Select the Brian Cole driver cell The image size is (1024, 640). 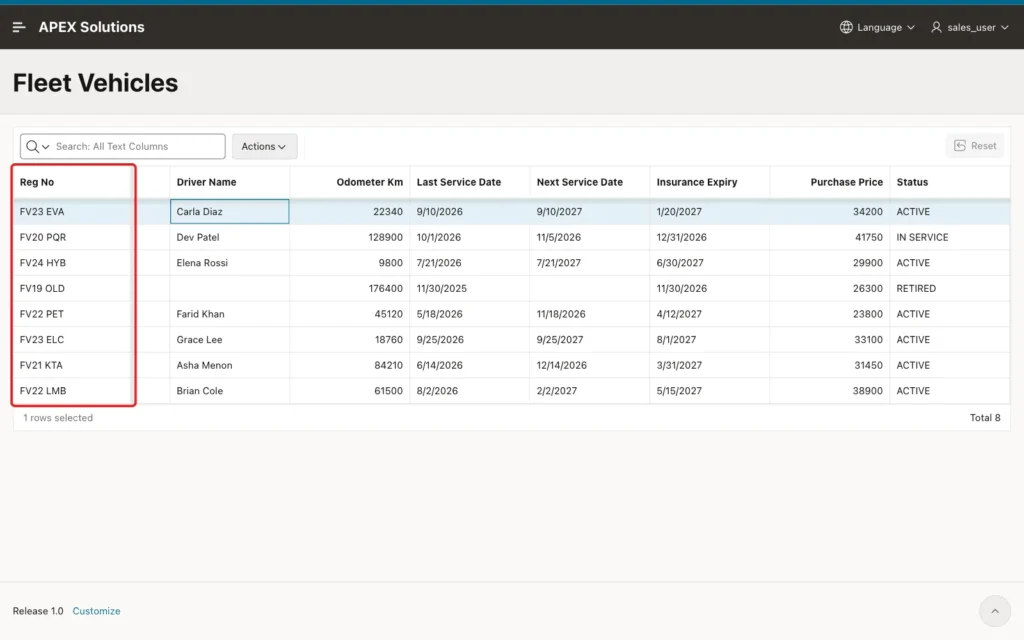[229, 391]
